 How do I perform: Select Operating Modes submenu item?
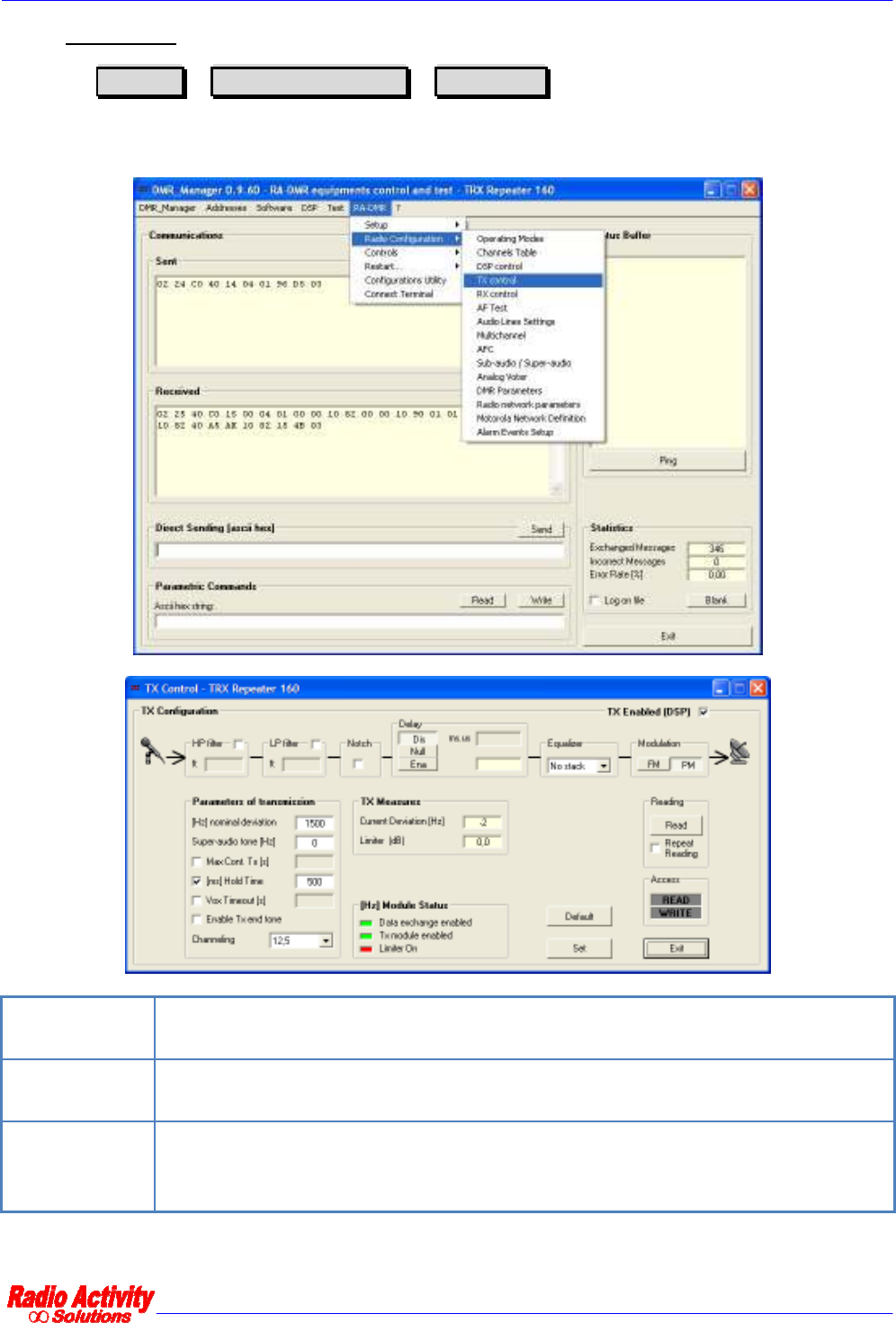[x=533, y=238]
